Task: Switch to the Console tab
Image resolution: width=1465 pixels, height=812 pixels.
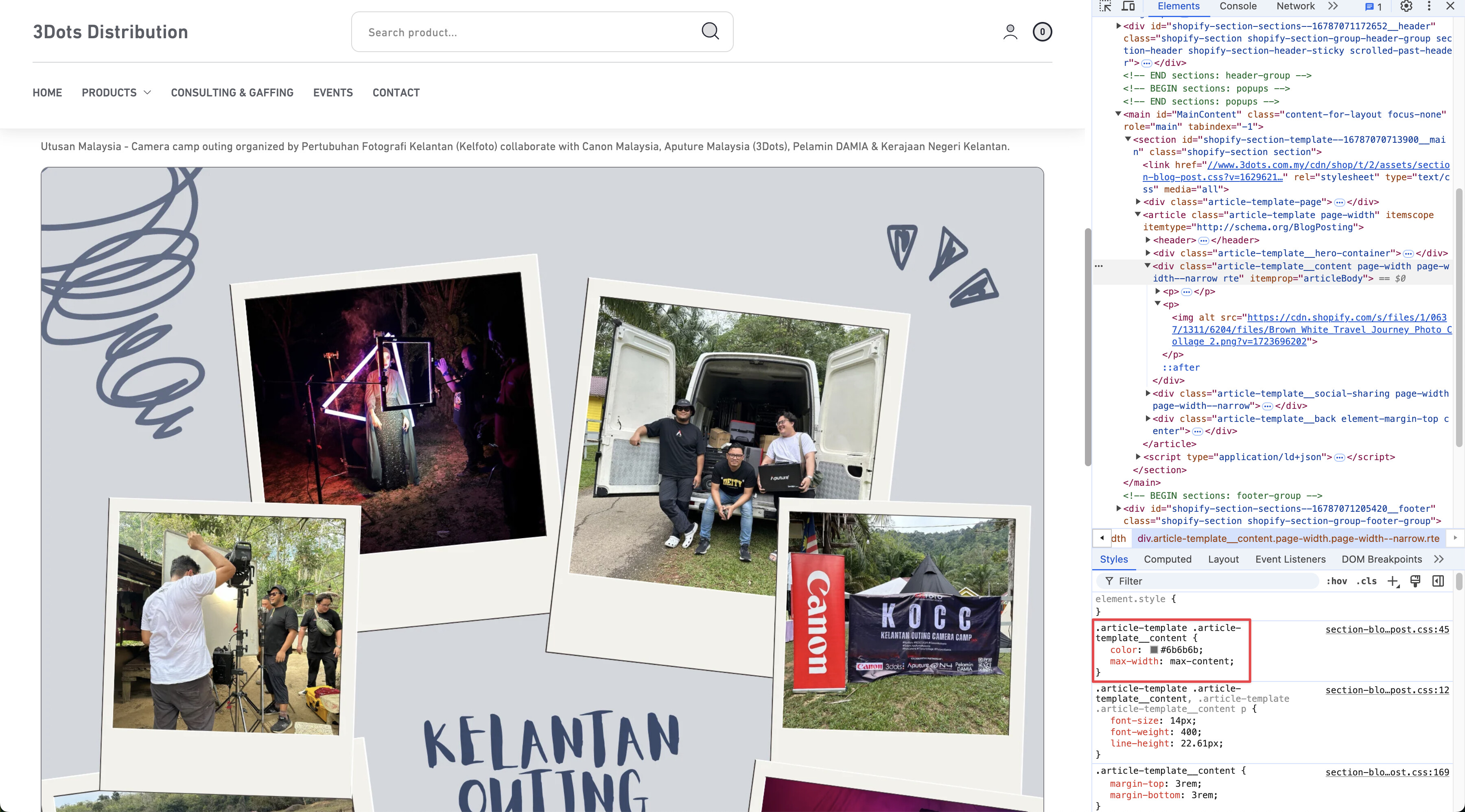Action: coord(1238,6)
